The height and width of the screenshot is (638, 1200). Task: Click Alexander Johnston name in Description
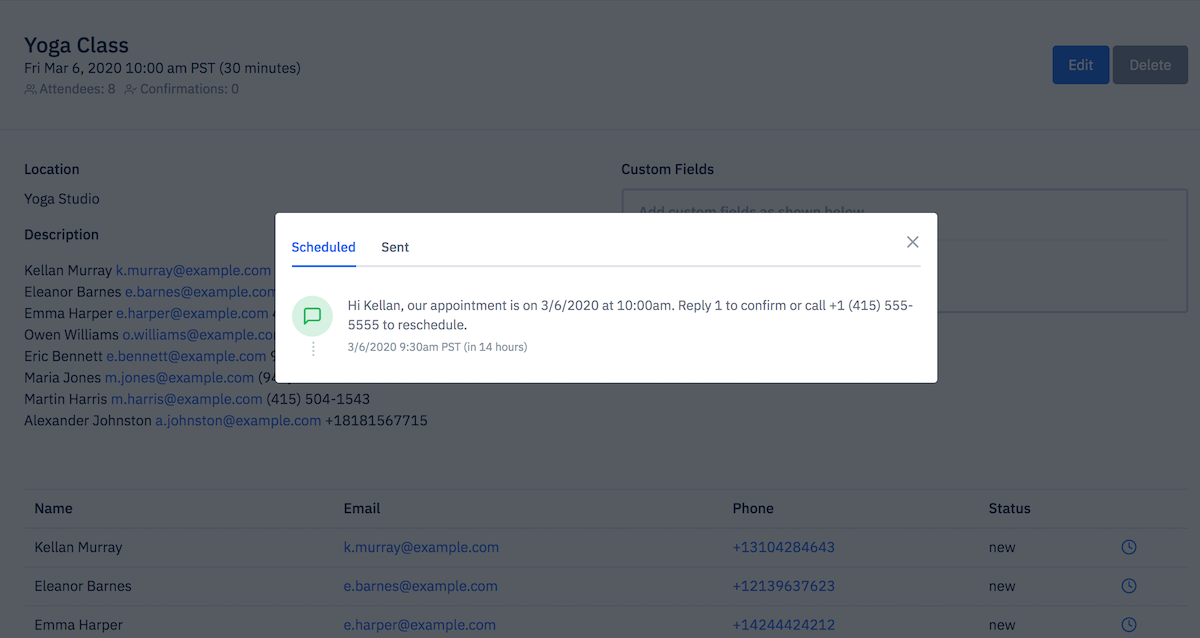pos(87,421)
